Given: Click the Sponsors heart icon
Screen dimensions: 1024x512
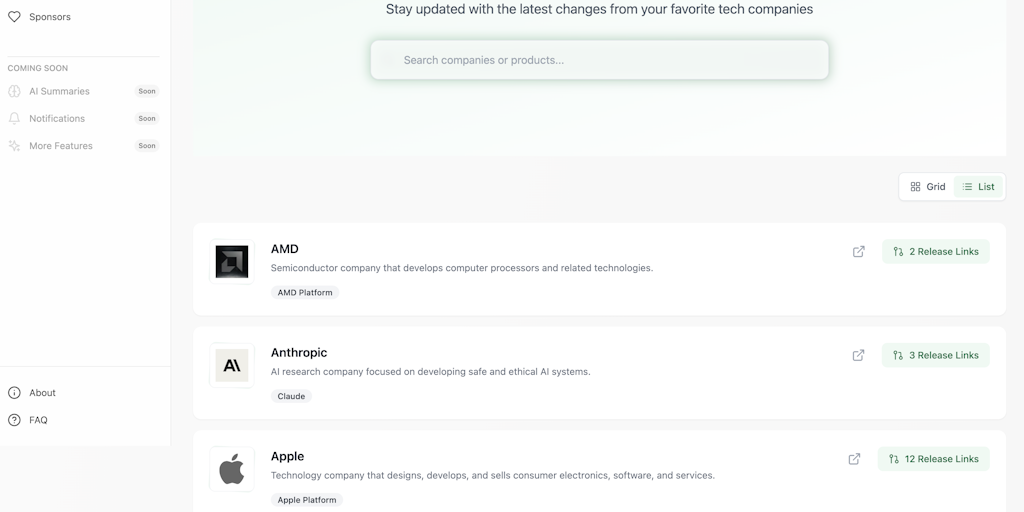Looking at the screenshot, I should 14,17.
